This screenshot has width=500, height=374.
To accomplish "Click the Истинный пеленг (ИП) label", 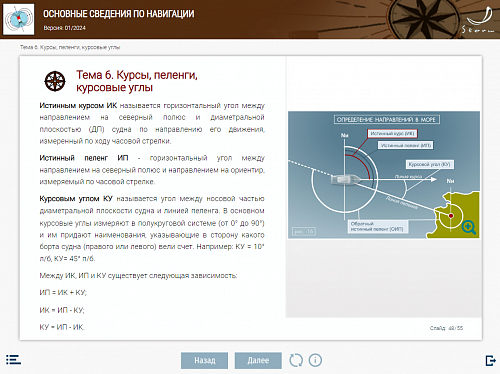I will (405, 145).
